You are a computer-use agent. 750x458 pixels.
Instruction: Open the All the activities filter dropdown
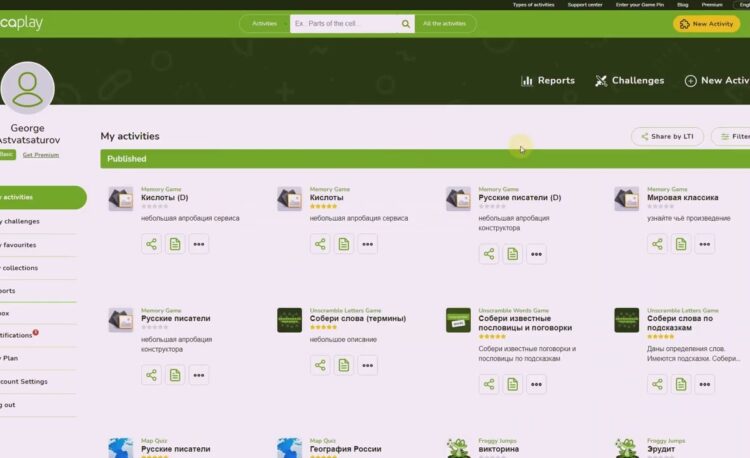click(x=444, y=23)
